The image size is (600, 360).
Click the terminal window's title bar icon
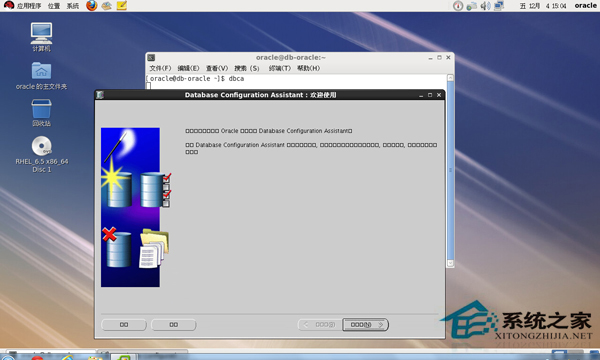pos(151,57)
